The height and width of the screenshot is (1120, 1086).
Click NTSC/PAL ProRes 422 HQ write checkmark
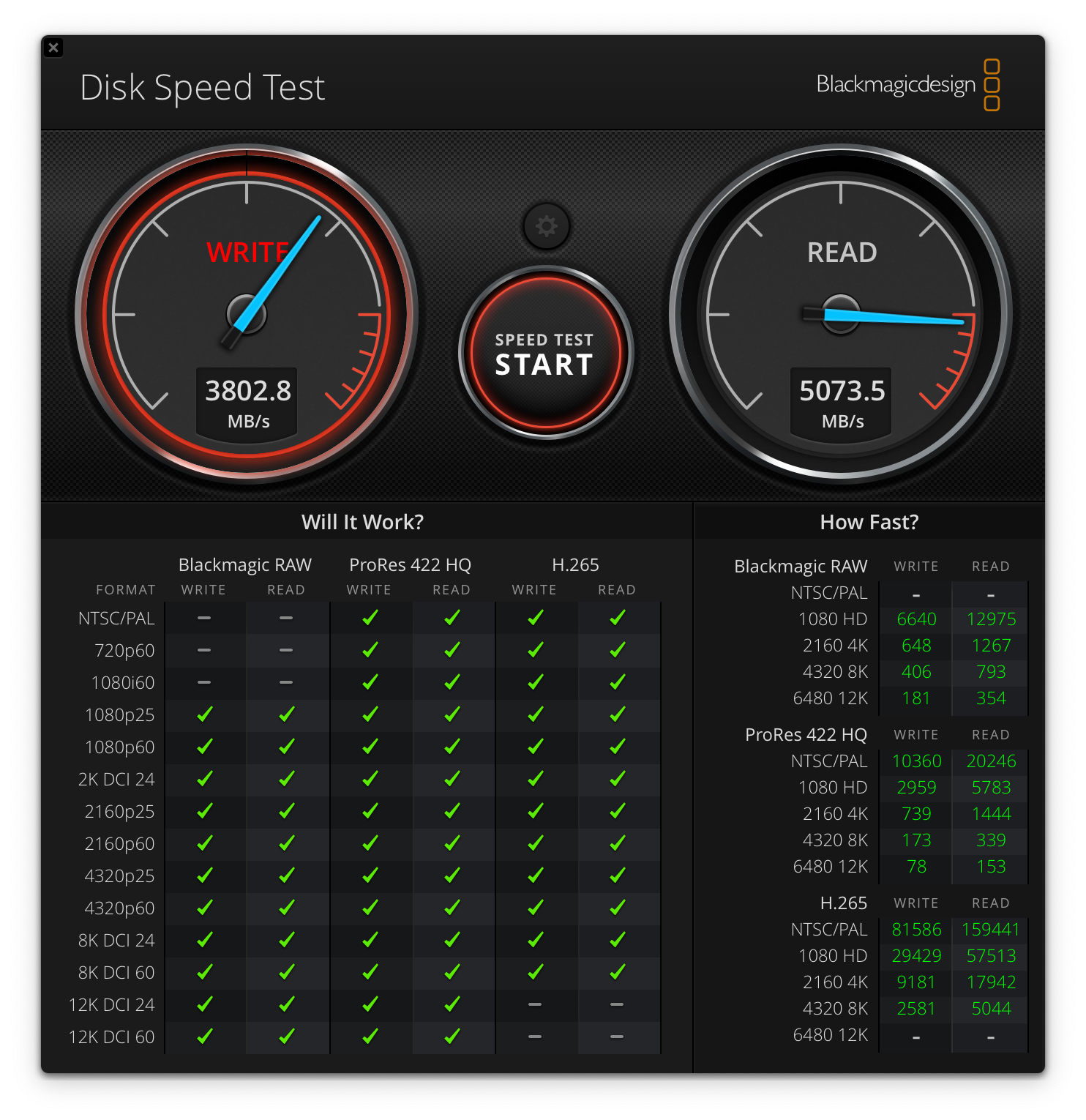(370, 618)
